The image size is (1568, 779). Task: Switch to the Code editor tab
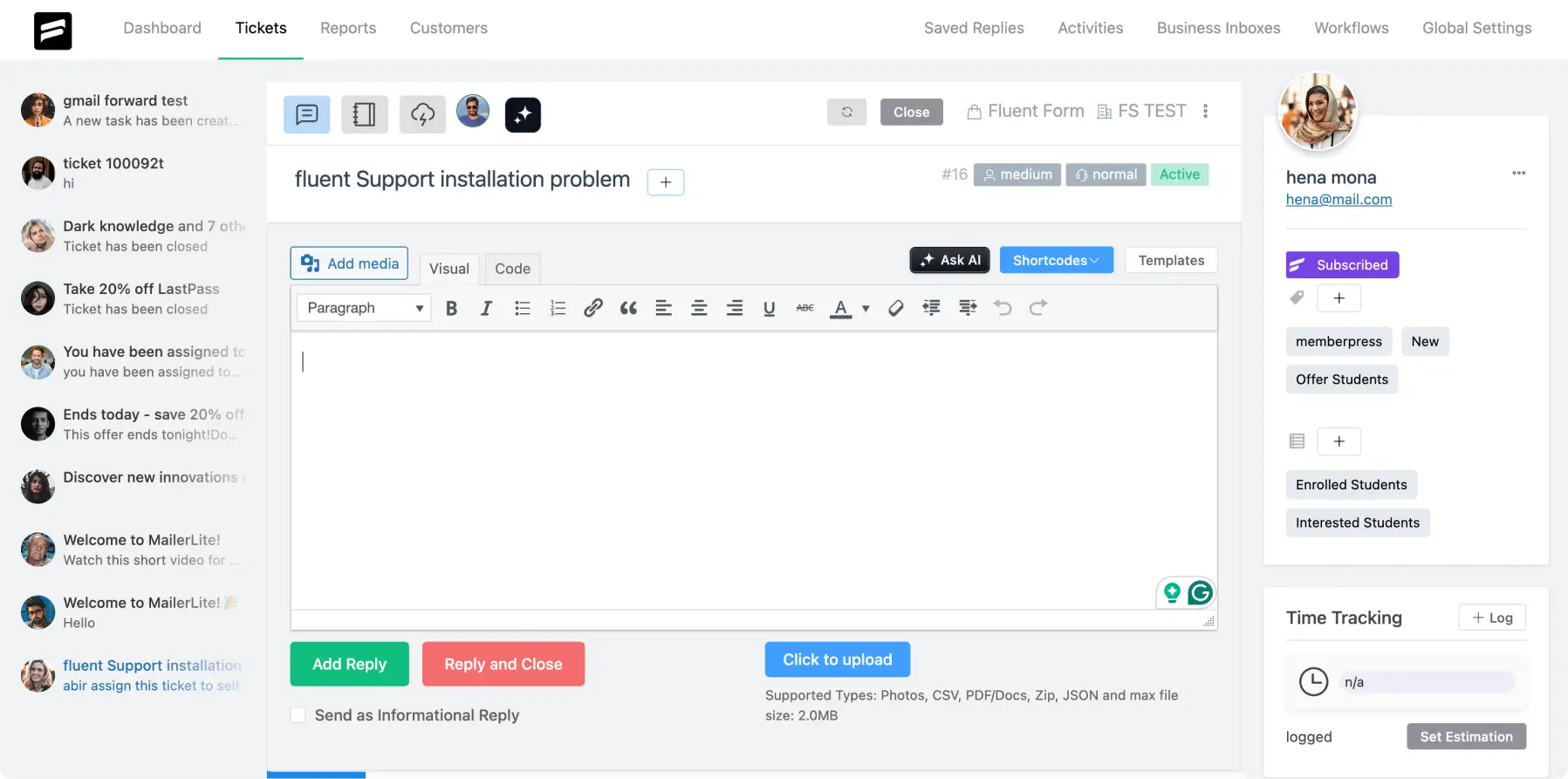(x=513, y=269)
